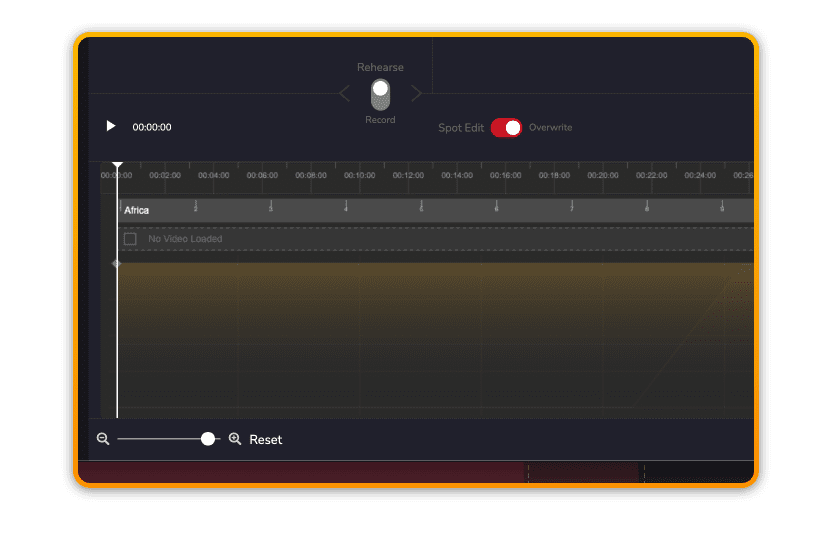Click the 00:00:00 timecode display
The height and width of the screenshot is (537, 834).
[152, 127]
